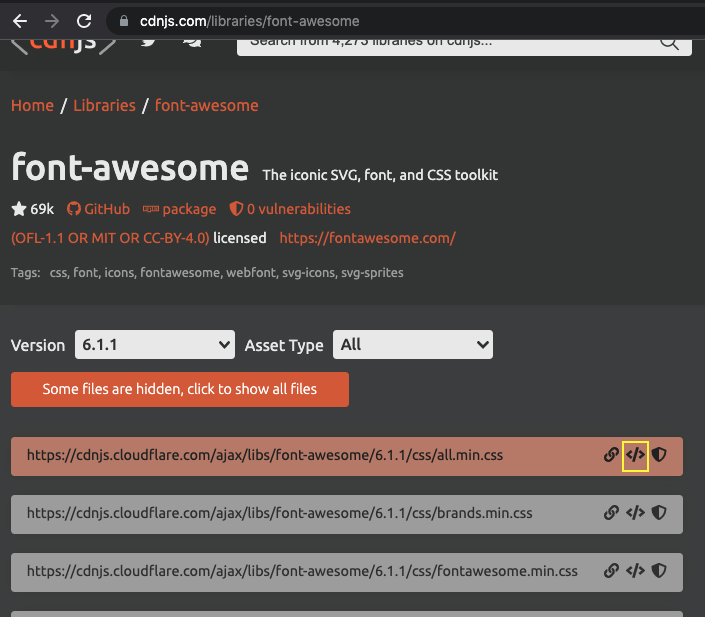Viewport: 705px width, 617px height.
Task: Click the browser forward arrow
Action: [x=52, y=21]
